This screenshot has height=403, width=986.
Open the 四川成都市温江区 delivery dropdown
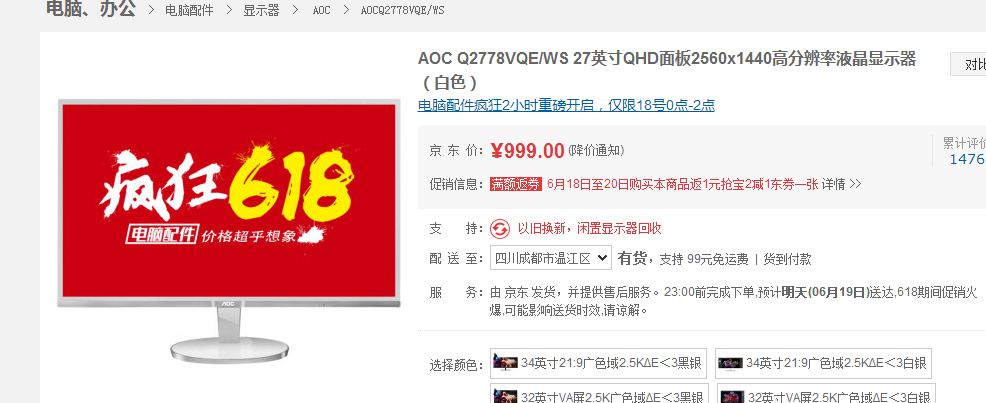pos(550,258)
